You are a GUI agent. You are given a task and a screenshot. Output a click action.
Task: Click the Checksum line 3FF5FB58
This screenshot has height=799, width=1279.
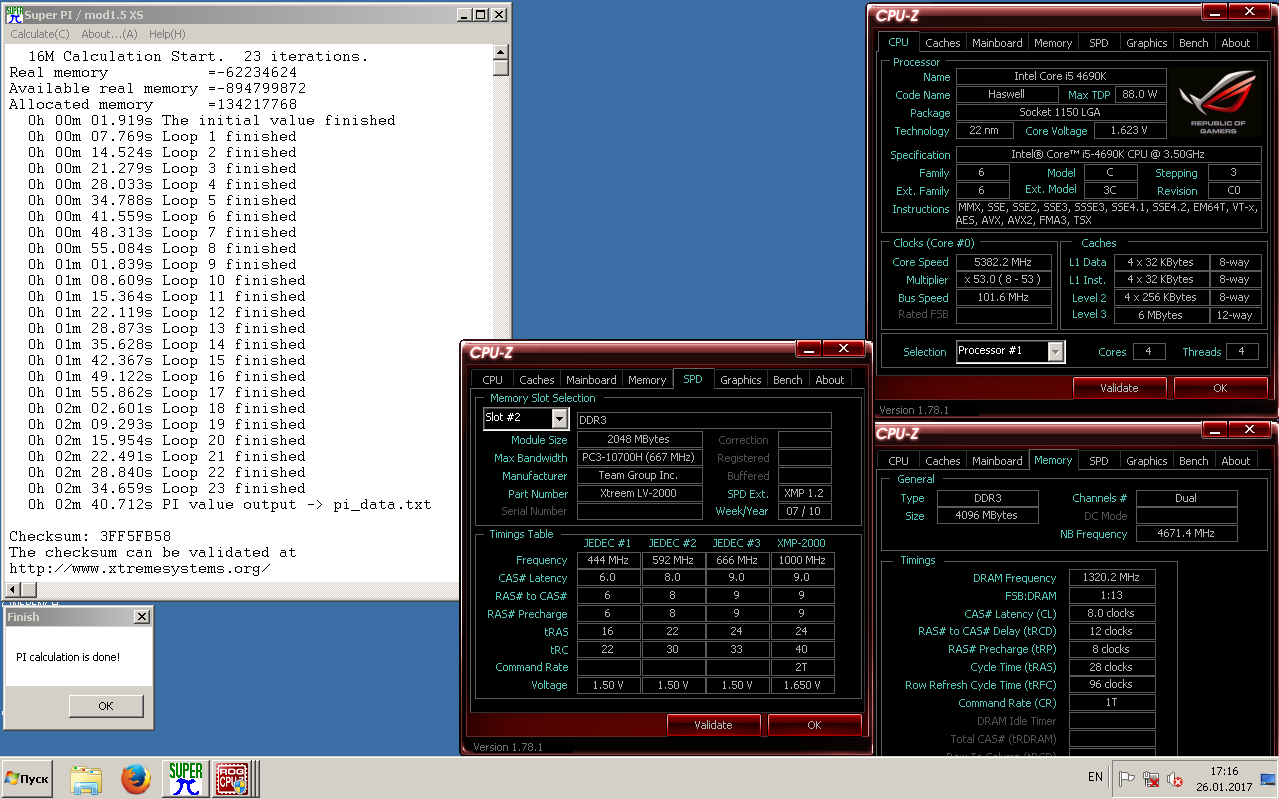point(90,536)
